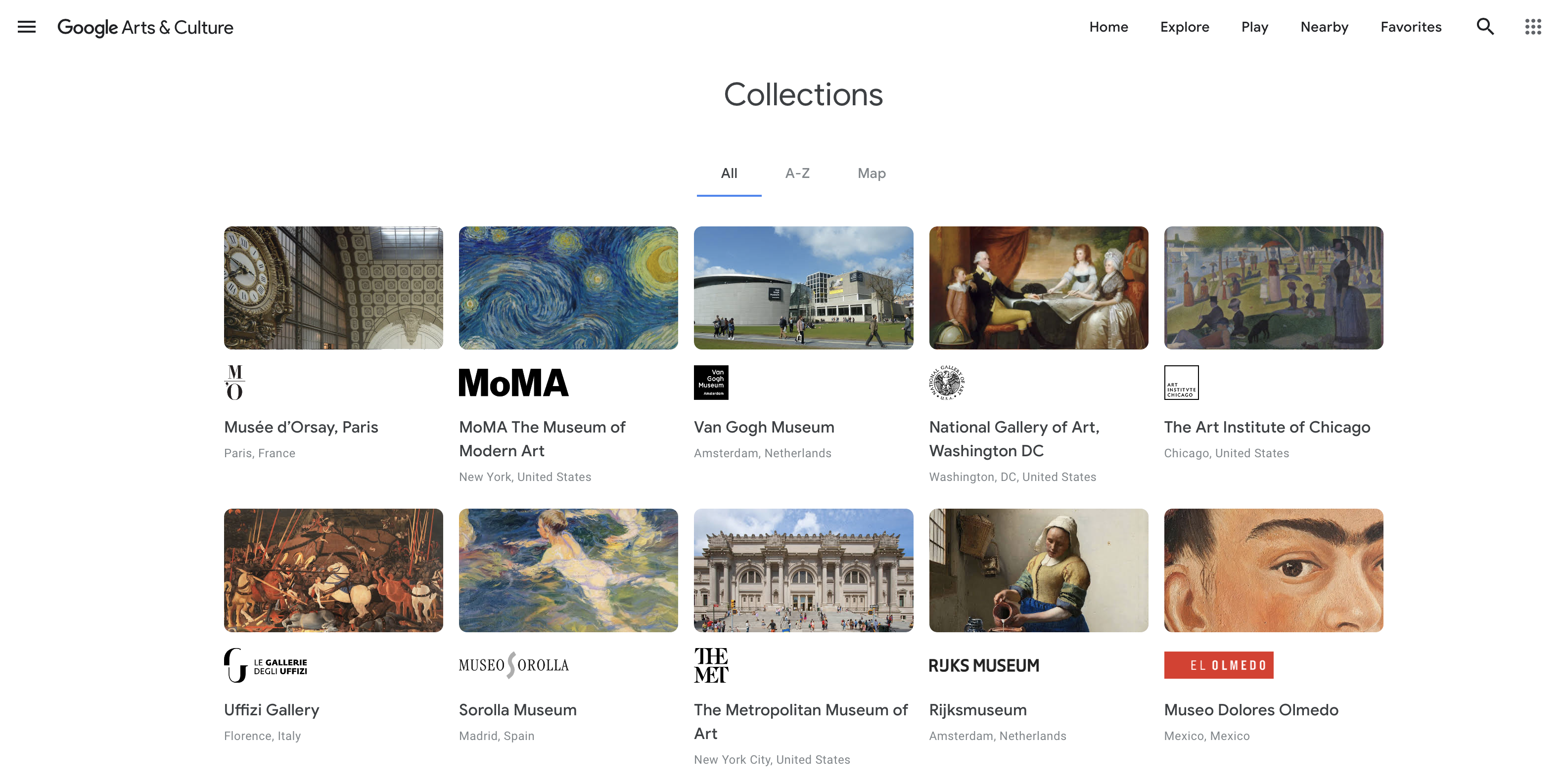Click THE MET logo
The height and width of the screenshot is (784, 1564).
[711, 665]
